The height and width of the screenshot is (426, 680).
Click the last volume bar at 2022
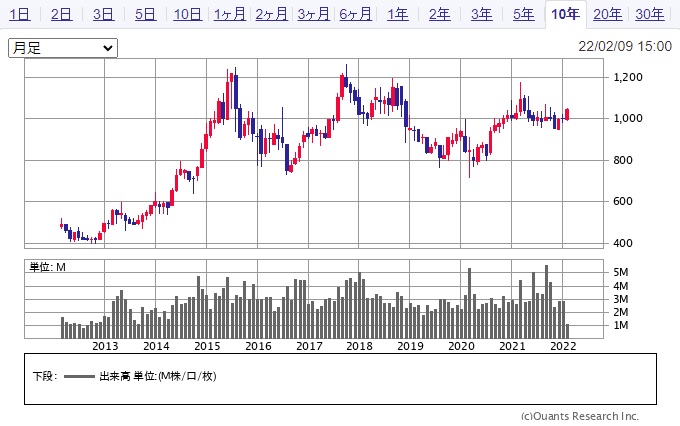567,331
